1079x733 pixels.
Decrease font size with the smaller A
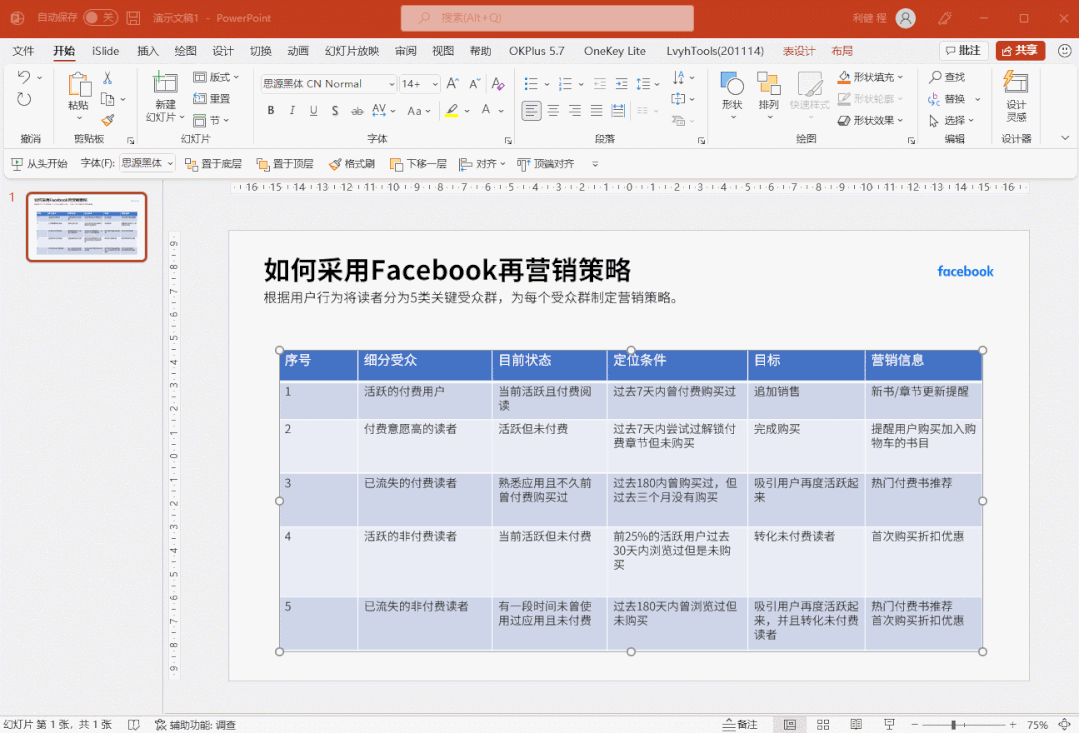[475, 83]
